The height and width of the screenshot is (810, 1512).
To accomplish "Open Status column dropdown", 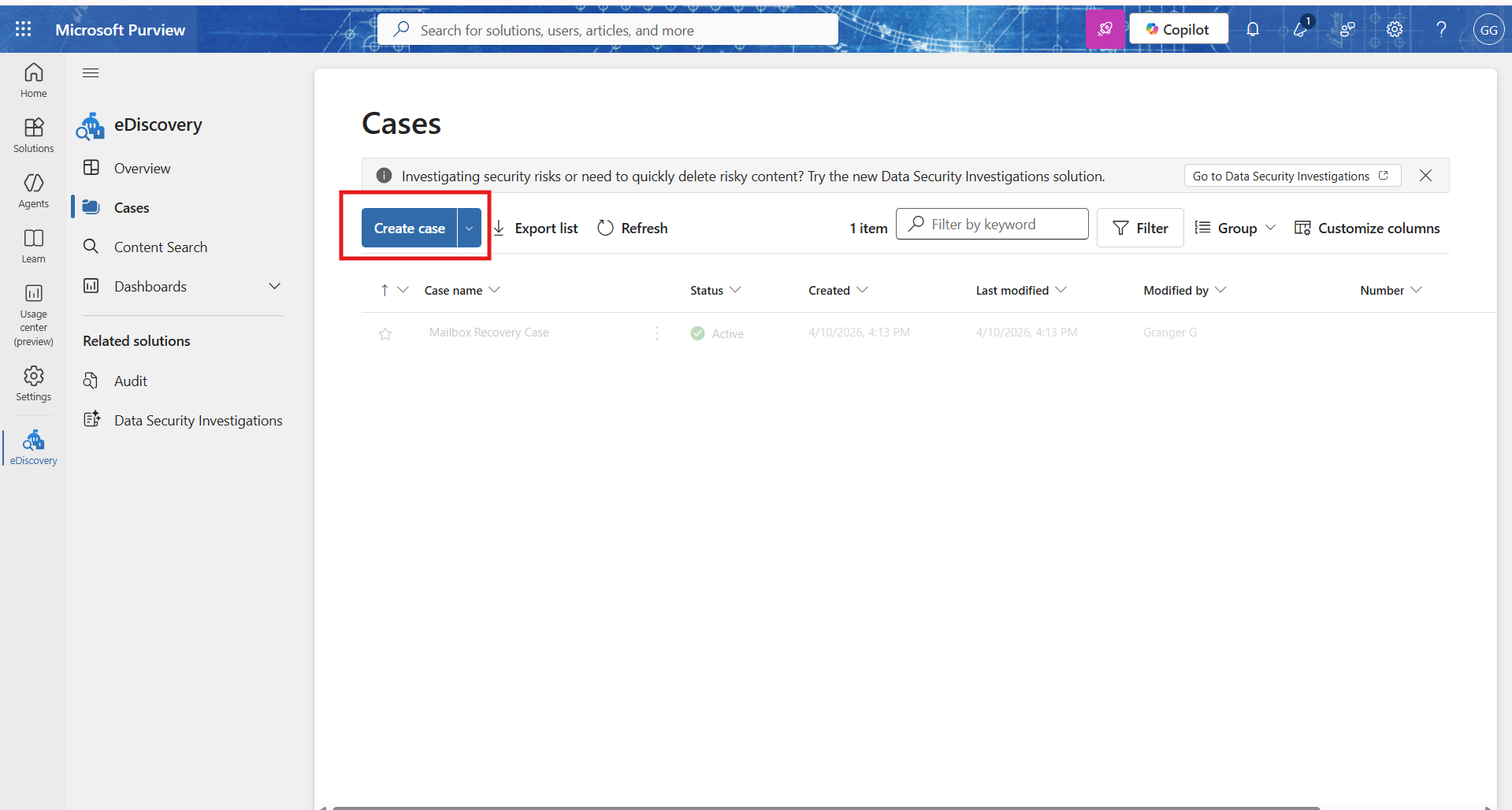I will [735, 290].
